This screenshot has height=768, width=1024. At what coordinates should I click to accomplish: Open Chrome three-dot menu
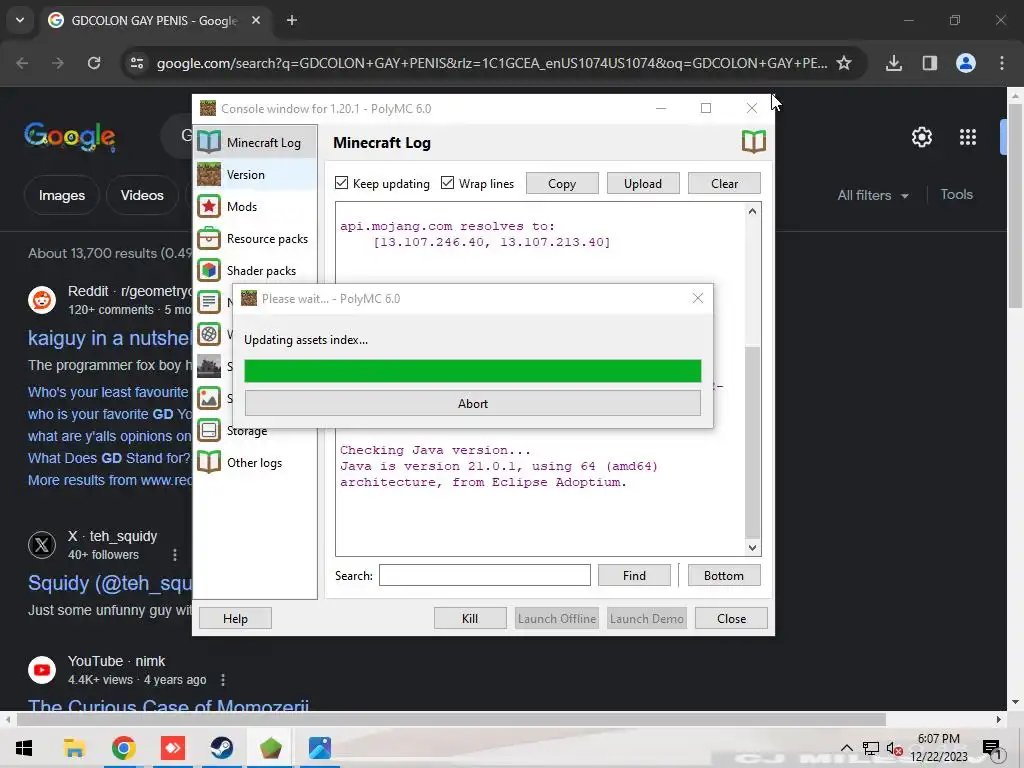[x=1002, y=63]
